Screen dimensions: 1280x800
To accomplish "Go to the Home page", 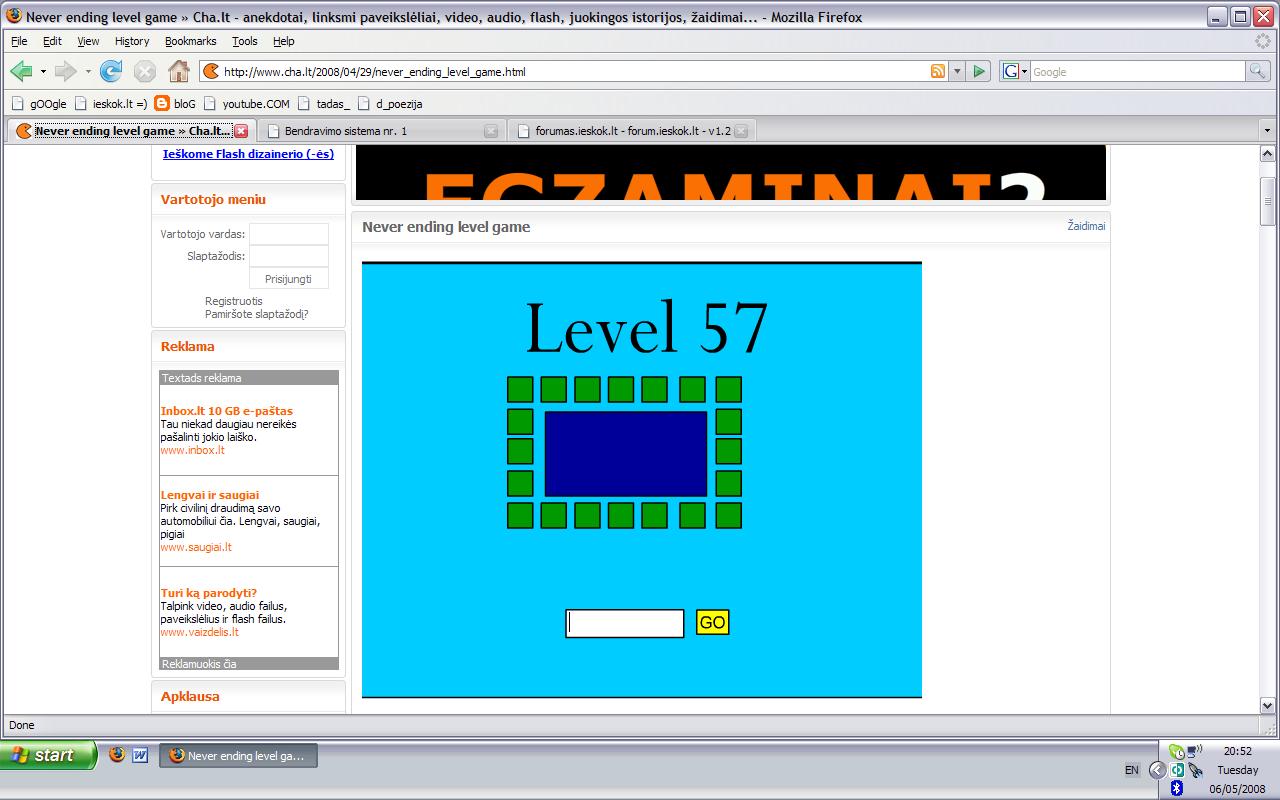I will coord(179,71).
